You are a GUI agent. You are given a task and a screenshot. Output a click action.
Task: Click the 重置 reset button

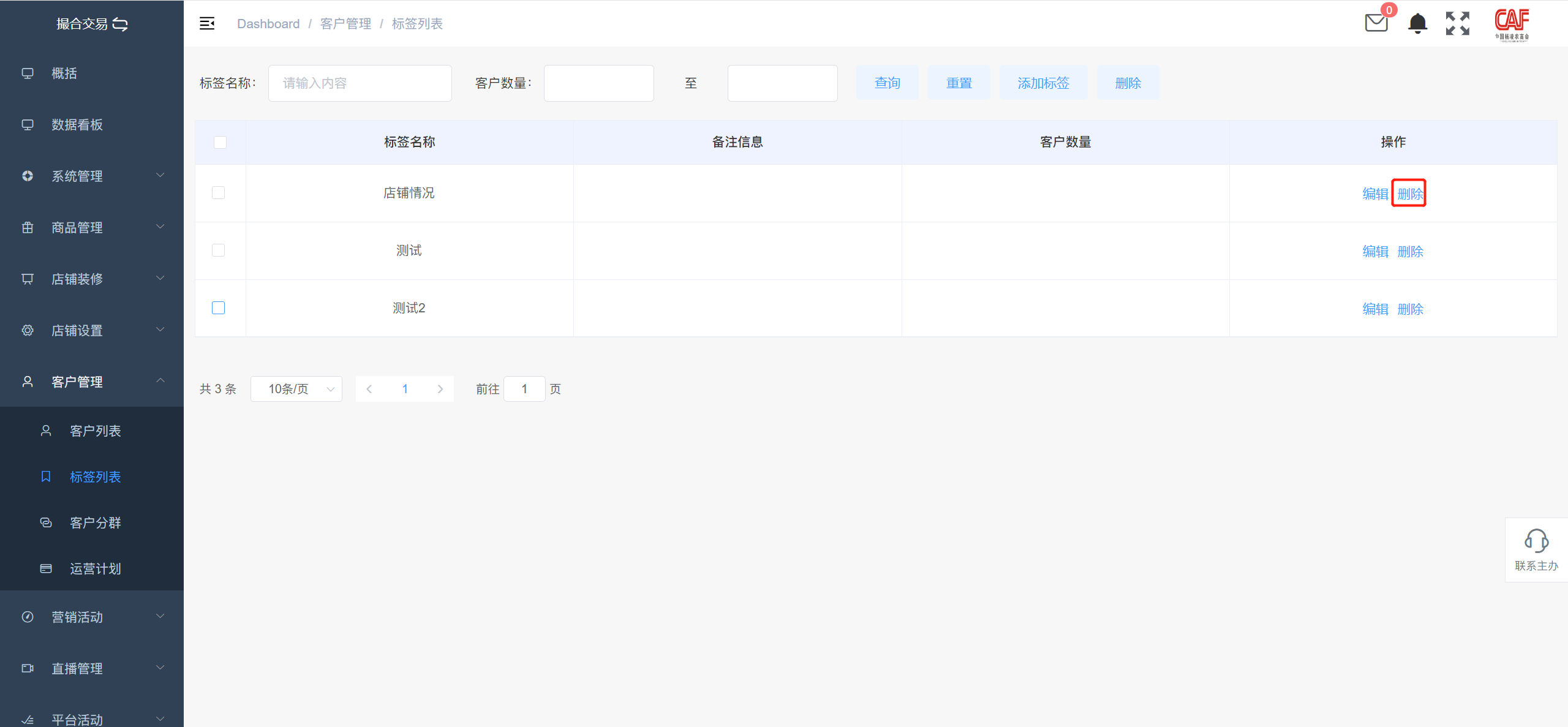[x=959, y=83]
